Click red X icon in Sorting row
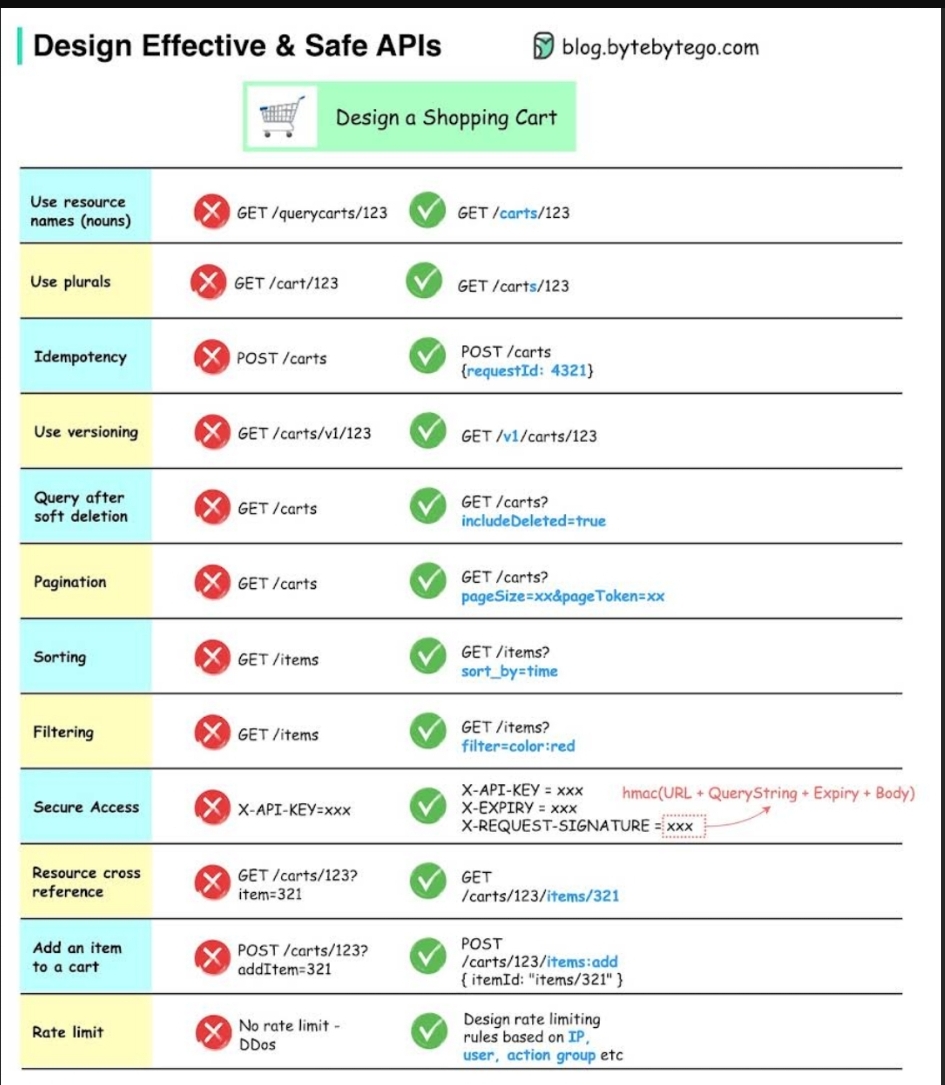Viewport: 945px width, 1085px height. coord(211,658)
